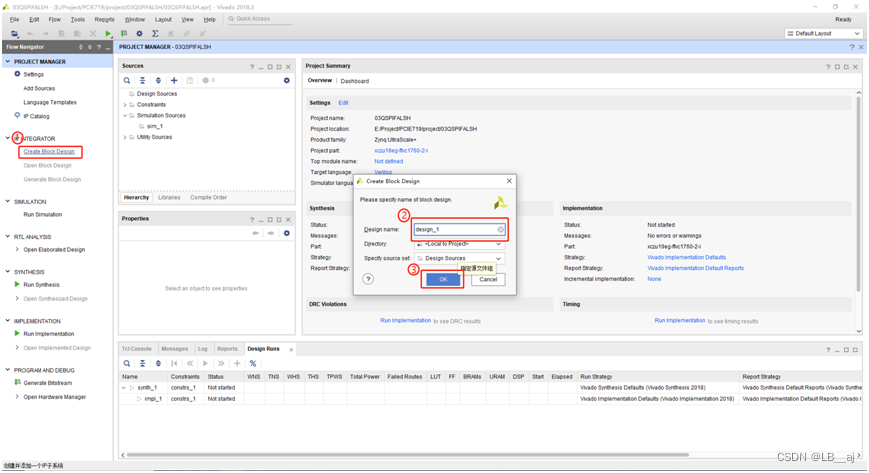Open Properties panel settings gear
The image size is (869, 473).
(287, 233)
